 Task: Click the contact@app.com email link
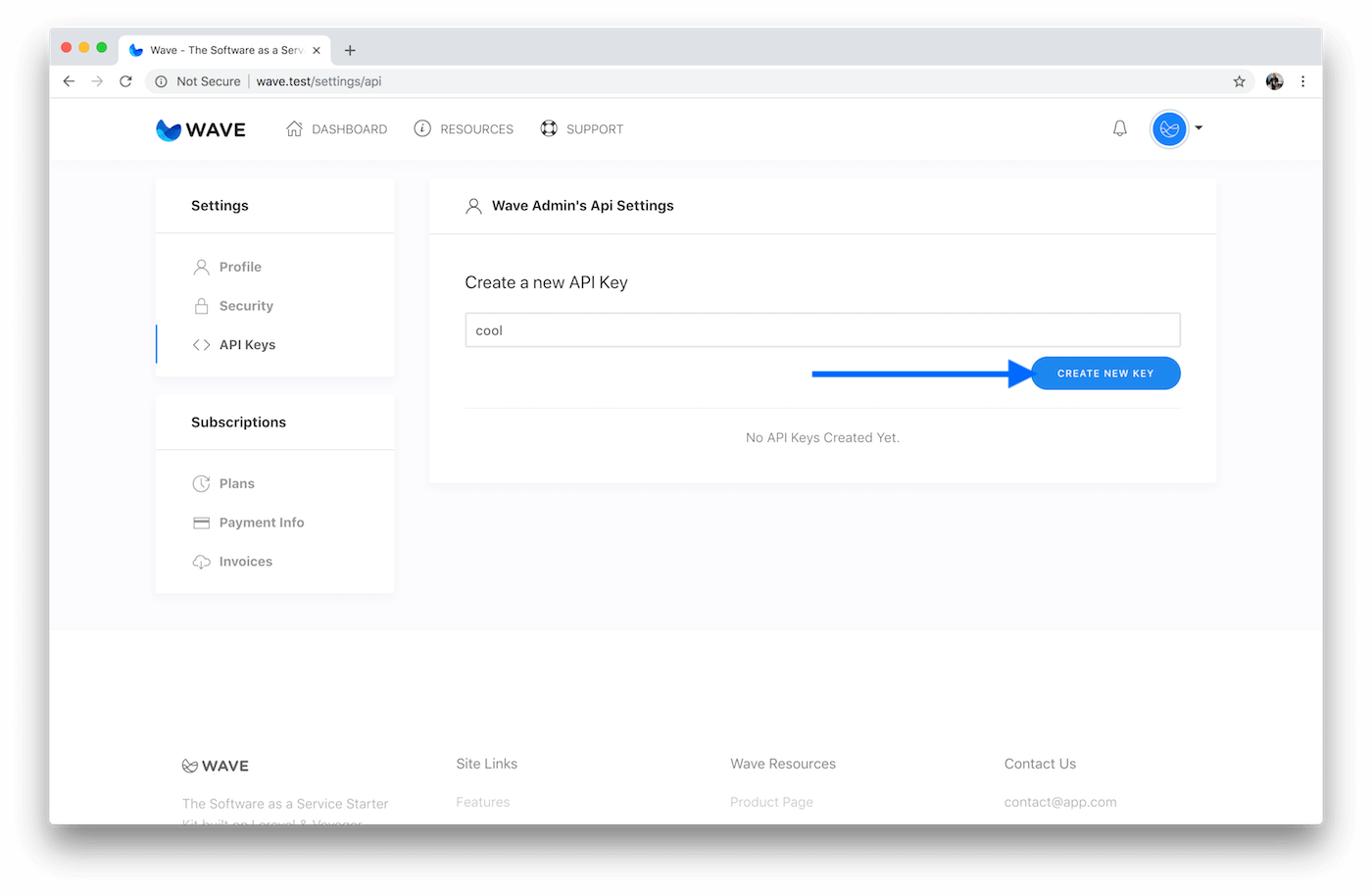click(1059, 802)
